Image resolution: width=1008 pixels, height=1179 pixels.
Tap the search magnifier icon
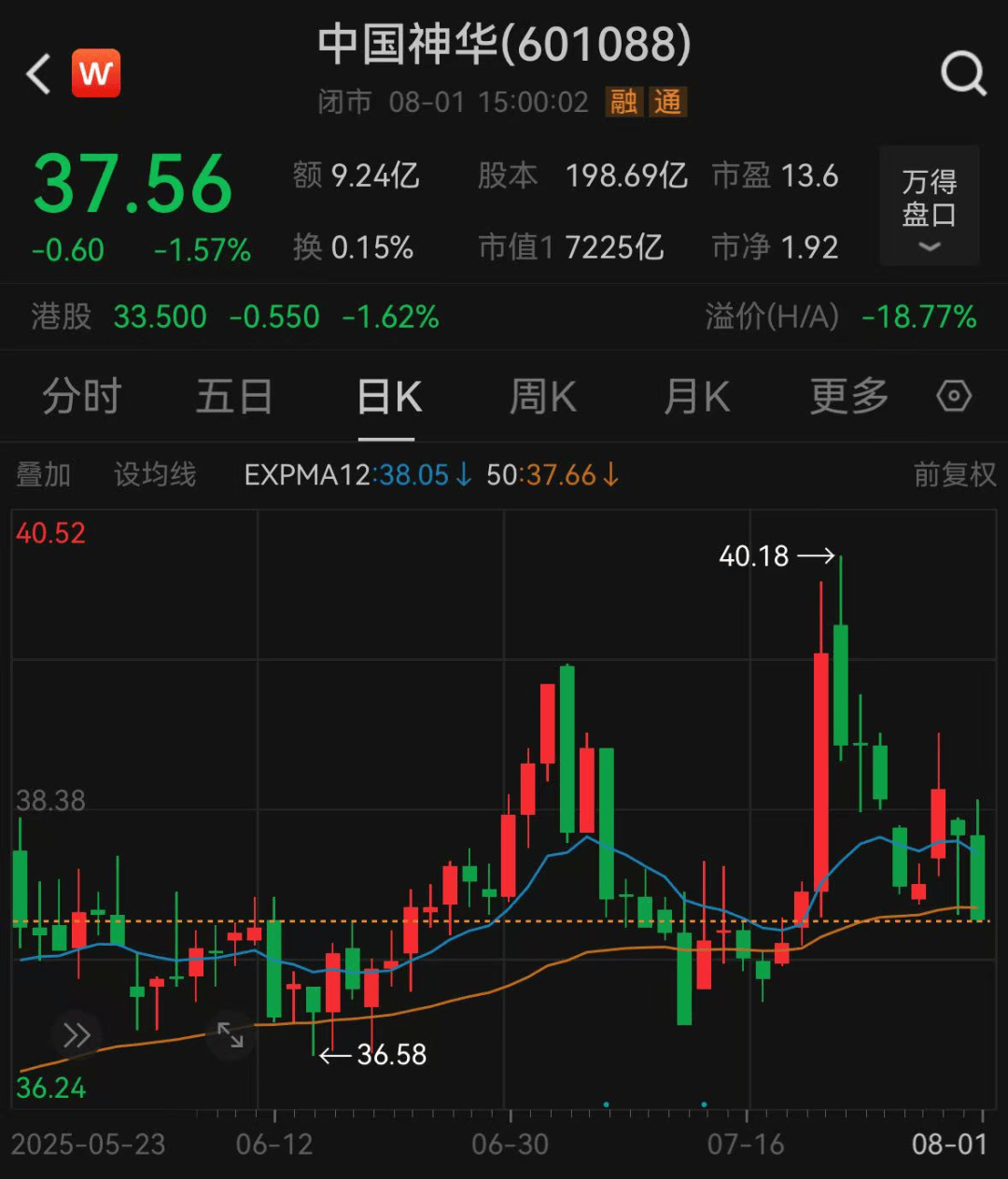[x=963, y=73]
